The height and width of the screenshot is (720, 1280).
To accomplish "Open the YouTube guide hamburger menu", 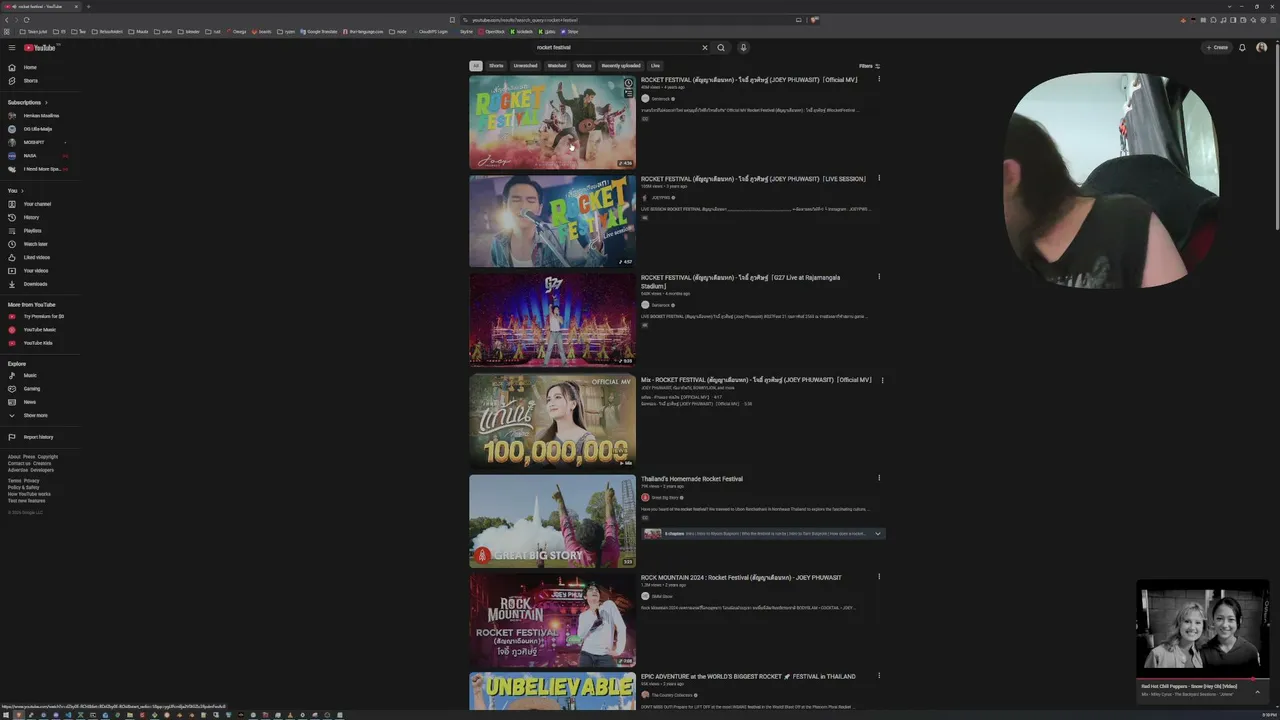I will (x=12, y=47).
